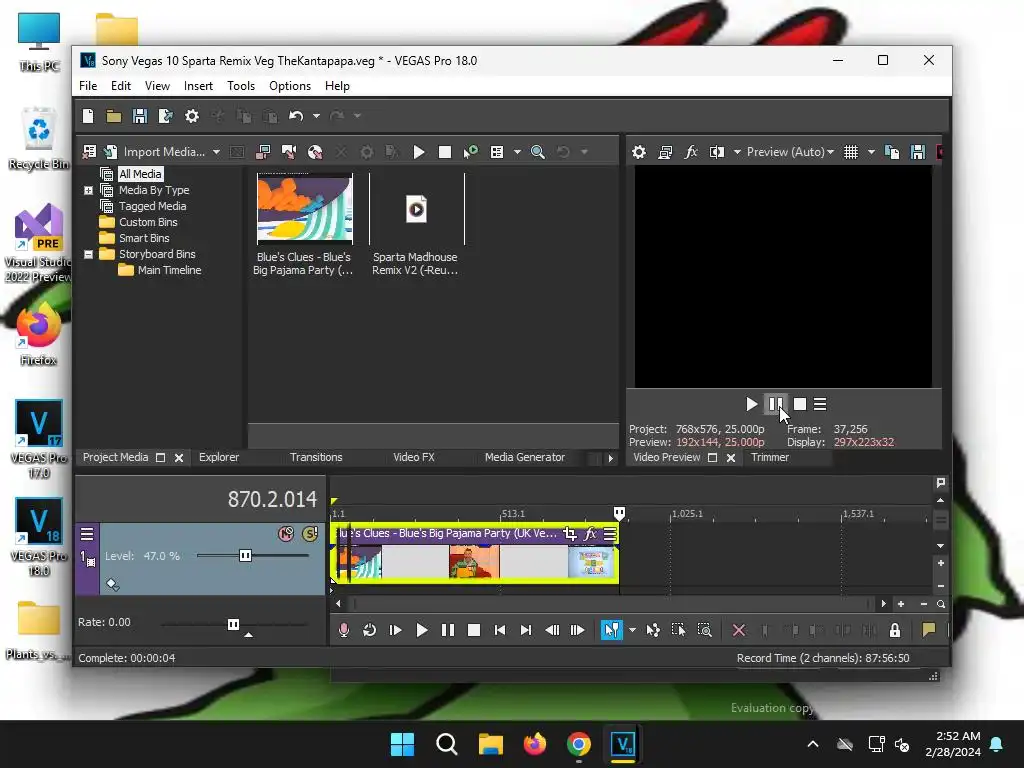Open Windows File Explorer from taskbar
The image size is (1024, 768).
tap(490, 744)
